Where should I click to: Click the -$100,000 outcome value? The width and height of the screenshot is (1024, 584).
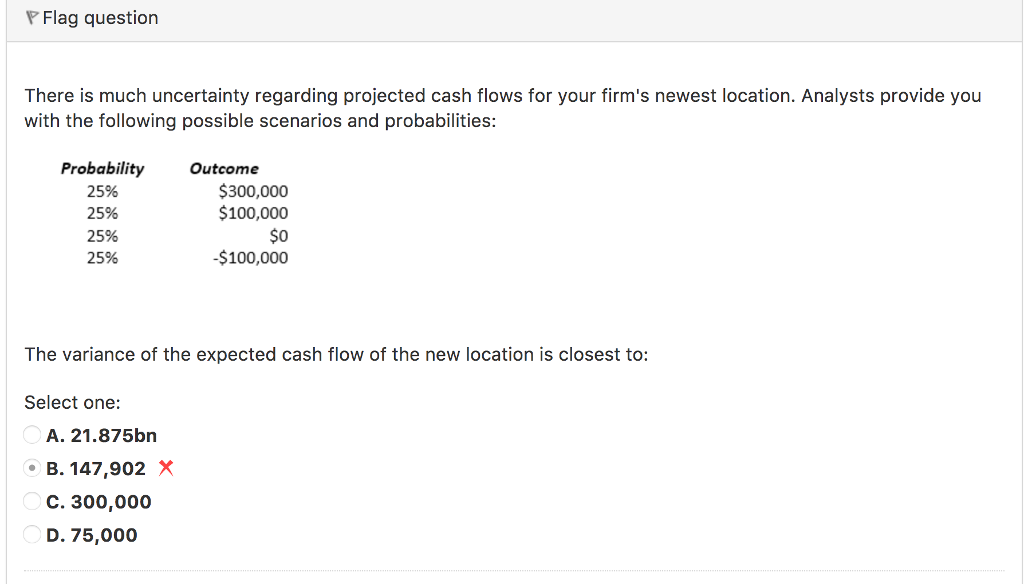(x=252, y=257)
